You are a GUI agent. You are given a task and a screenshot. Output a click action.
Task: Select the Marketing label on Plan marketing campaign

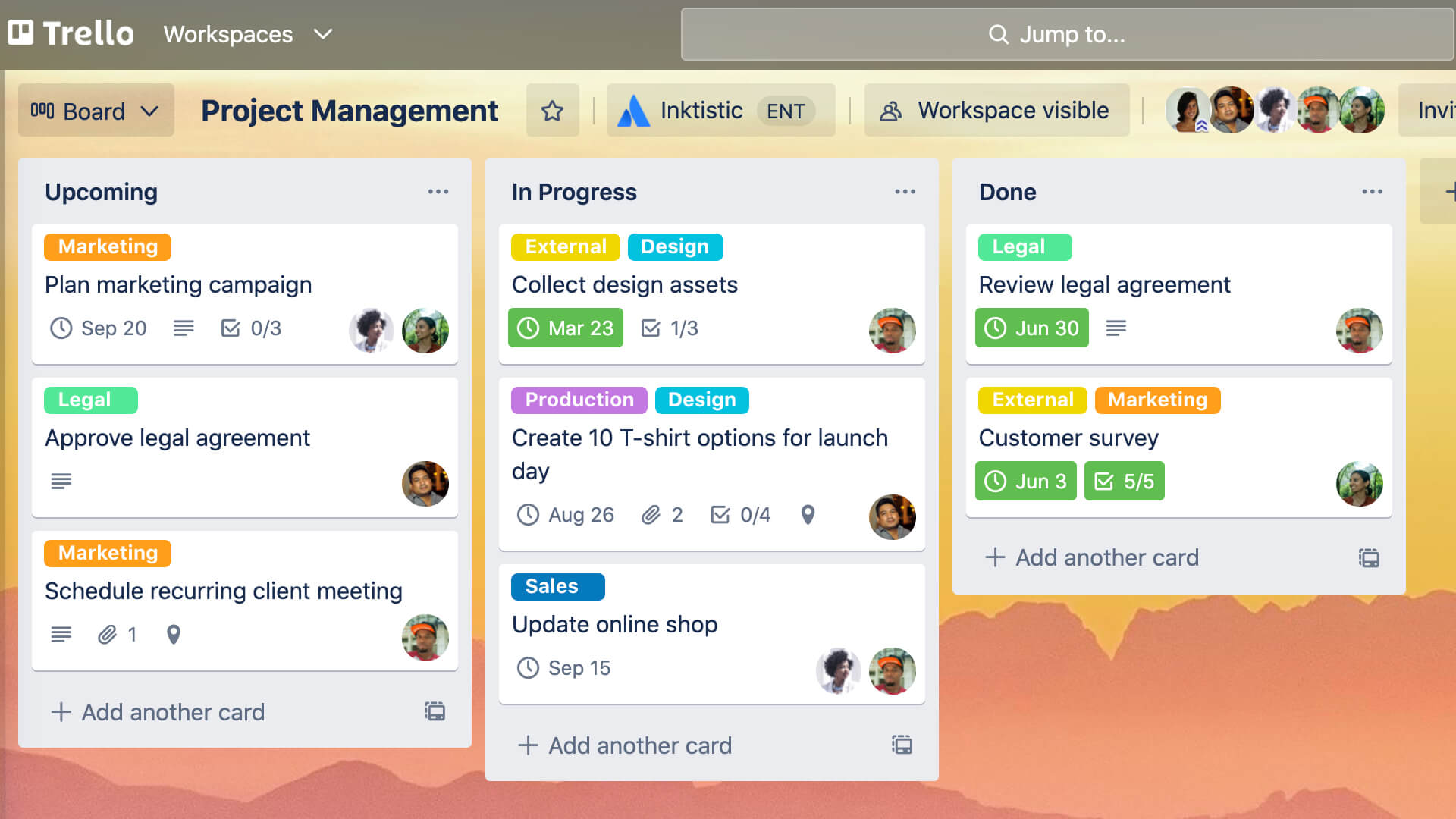click(x=106, y=246)
